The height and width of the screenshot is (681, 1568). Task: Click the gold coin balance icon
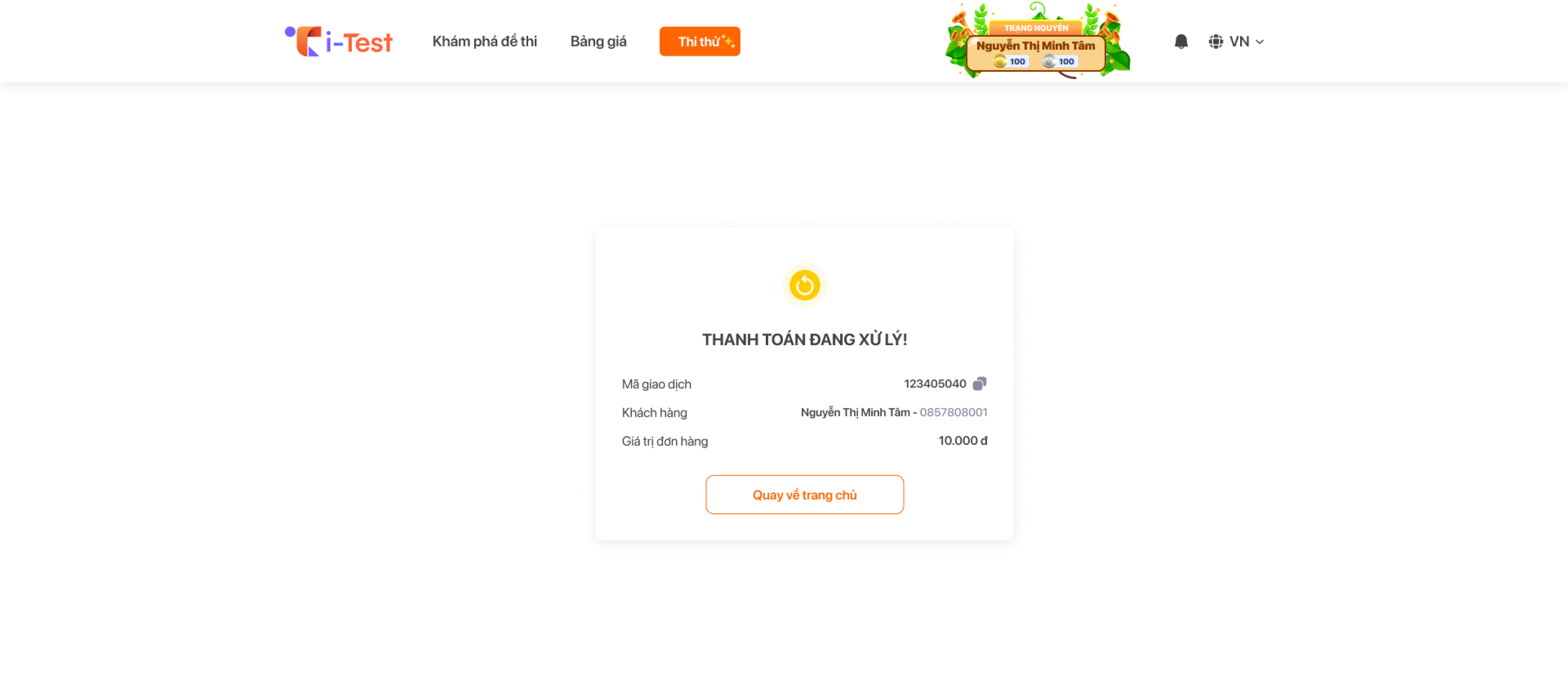pos(999,61)
